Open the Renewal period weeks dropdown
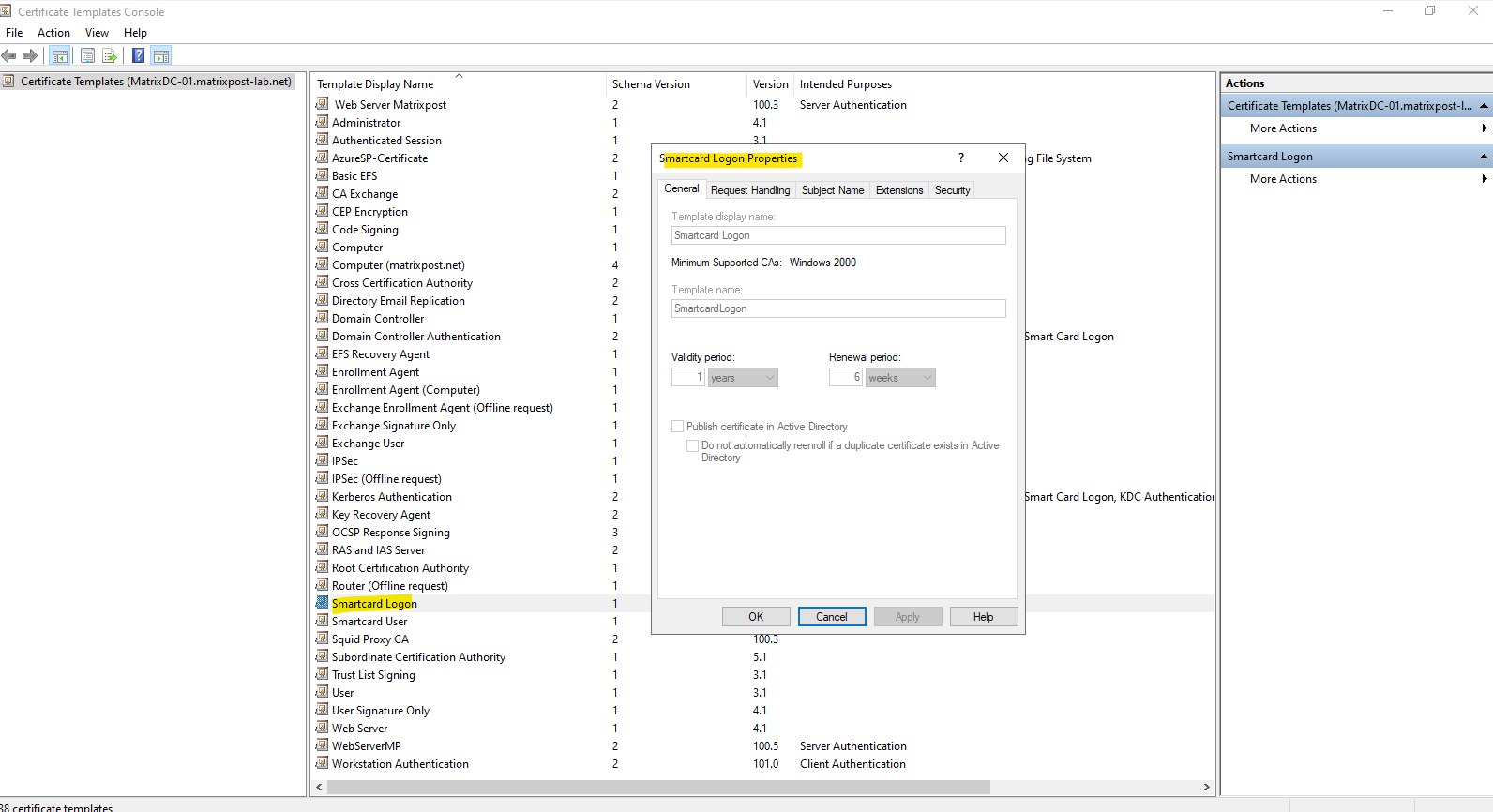 (900, 377)
